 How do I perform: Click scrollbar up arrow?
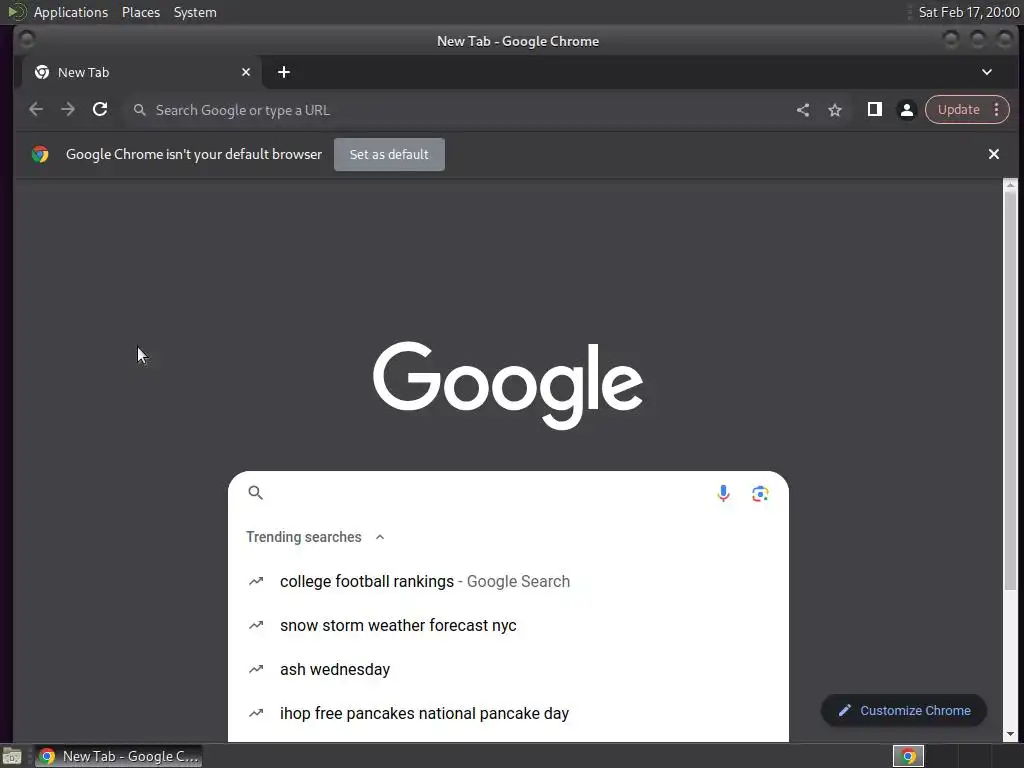(x=1010, y=185)
